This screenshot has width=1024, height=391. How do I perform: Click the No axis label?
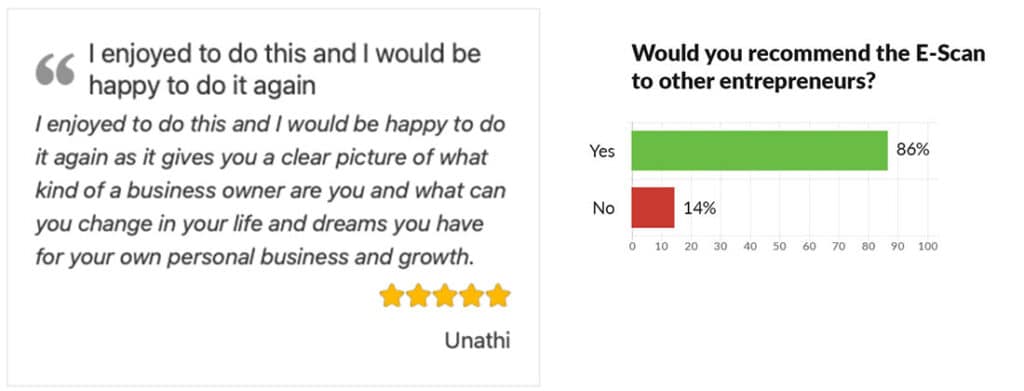(x=604, y=209)
